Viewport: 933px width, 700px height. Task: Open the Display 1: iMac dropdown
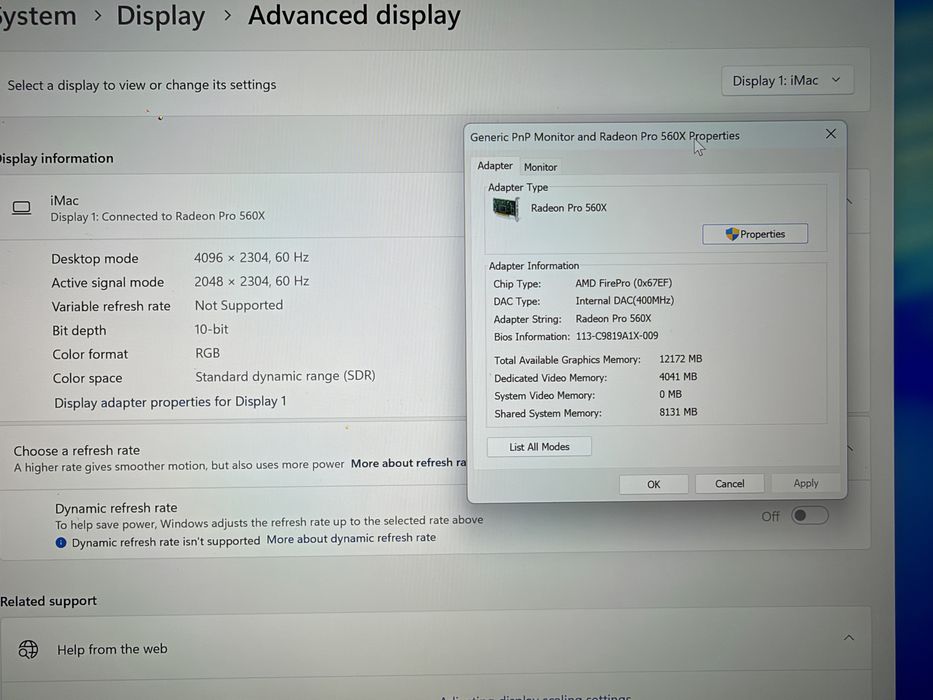coord(787,80)
